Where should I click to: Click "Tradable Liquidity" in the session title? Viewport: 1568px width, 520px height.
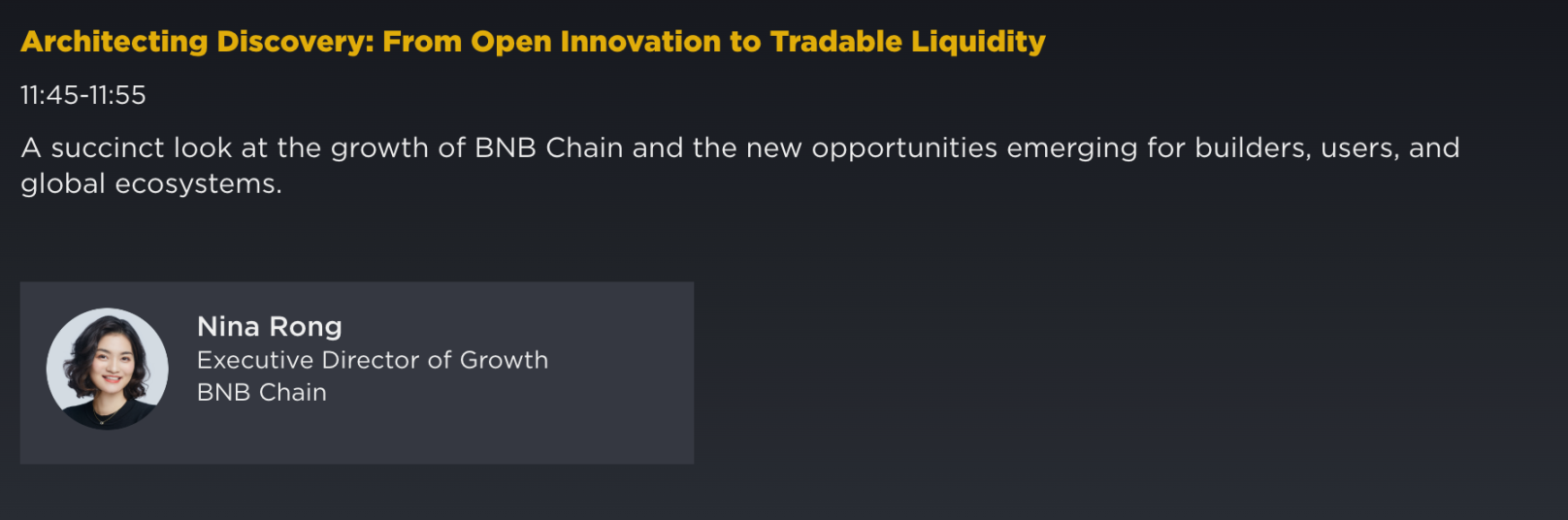[x=907, y=42]
